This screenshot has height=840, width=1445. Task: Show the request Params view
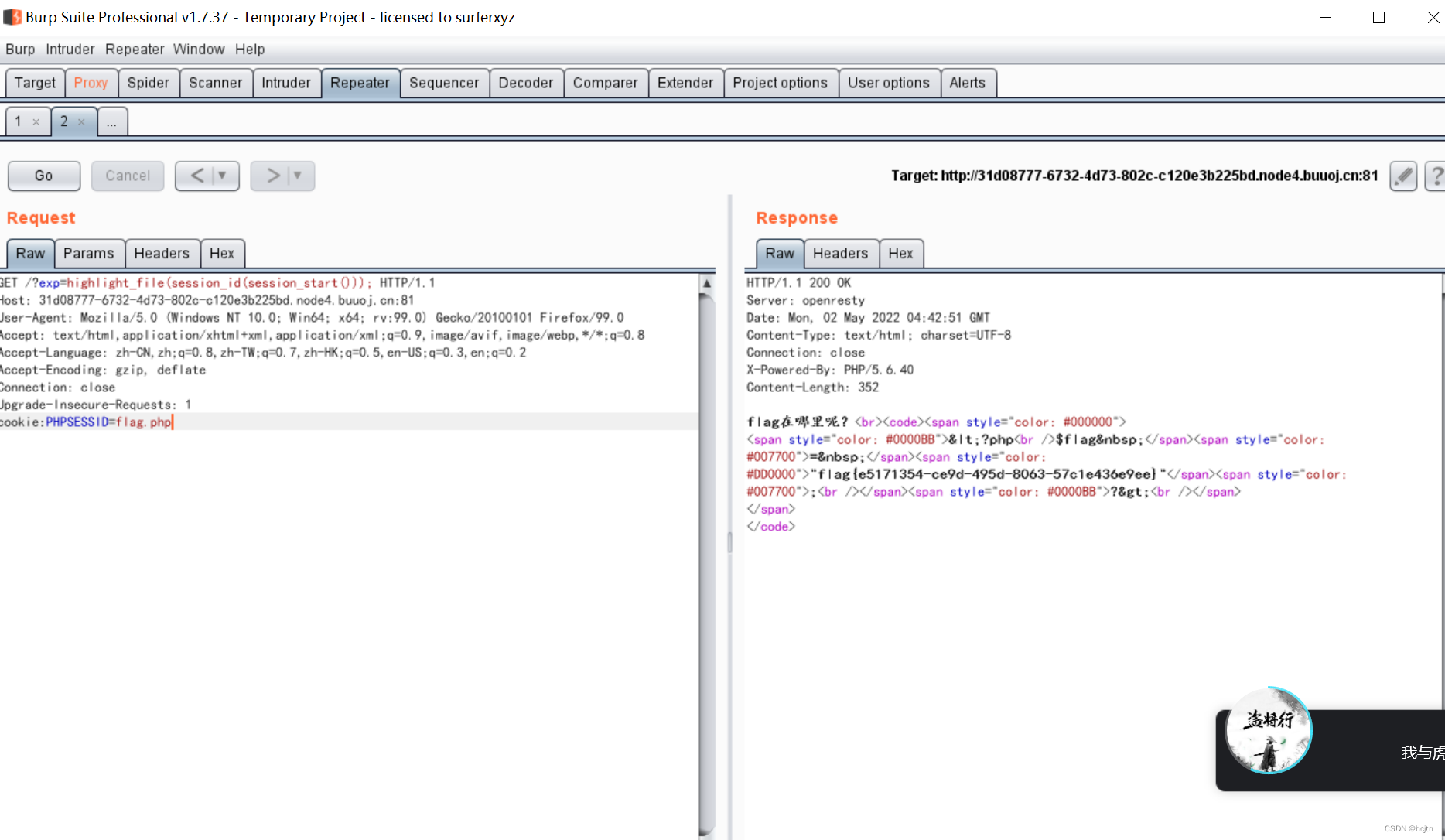click(88, 253)
